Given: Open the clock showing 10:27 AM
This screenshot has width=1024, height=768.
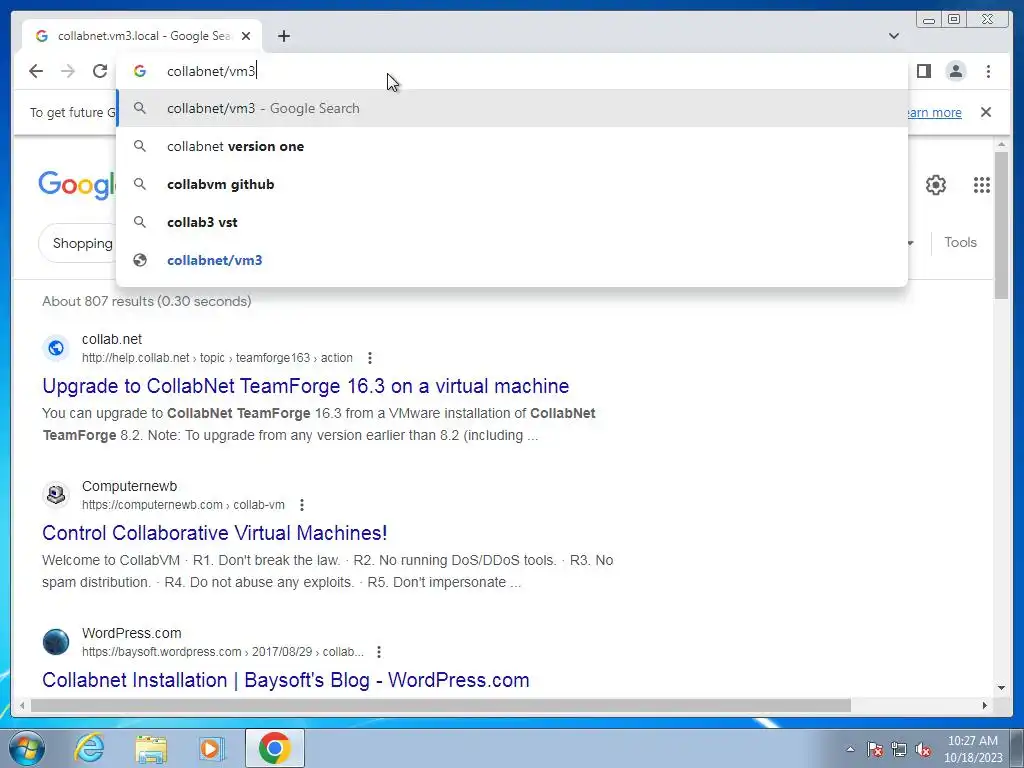Looking at the screenshot, I should point(972,749).
